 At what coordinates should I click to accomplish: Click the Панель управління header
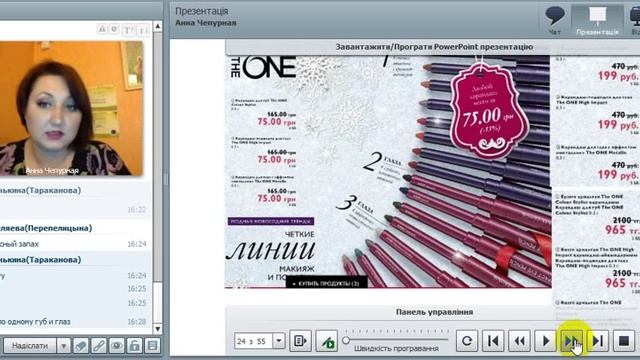pyautogui.click(x=434, y=312)
